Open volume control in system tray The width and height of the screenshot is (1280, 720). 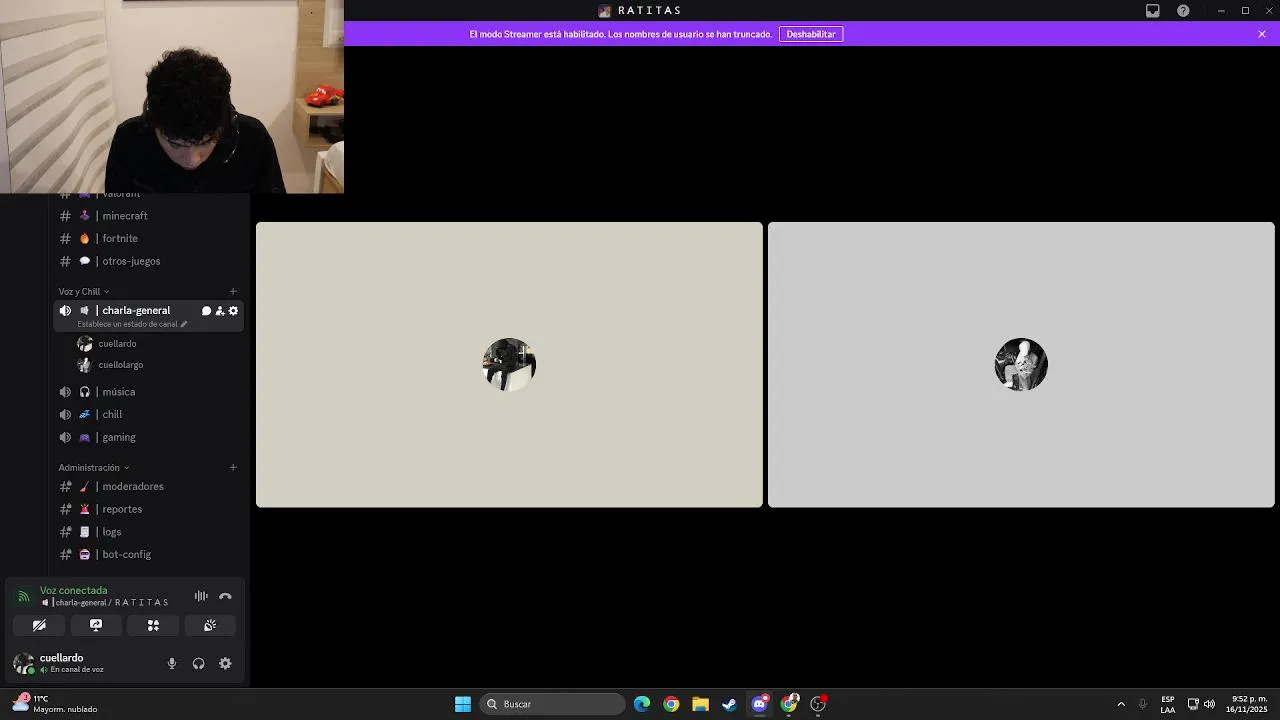tap(1210, 704)
